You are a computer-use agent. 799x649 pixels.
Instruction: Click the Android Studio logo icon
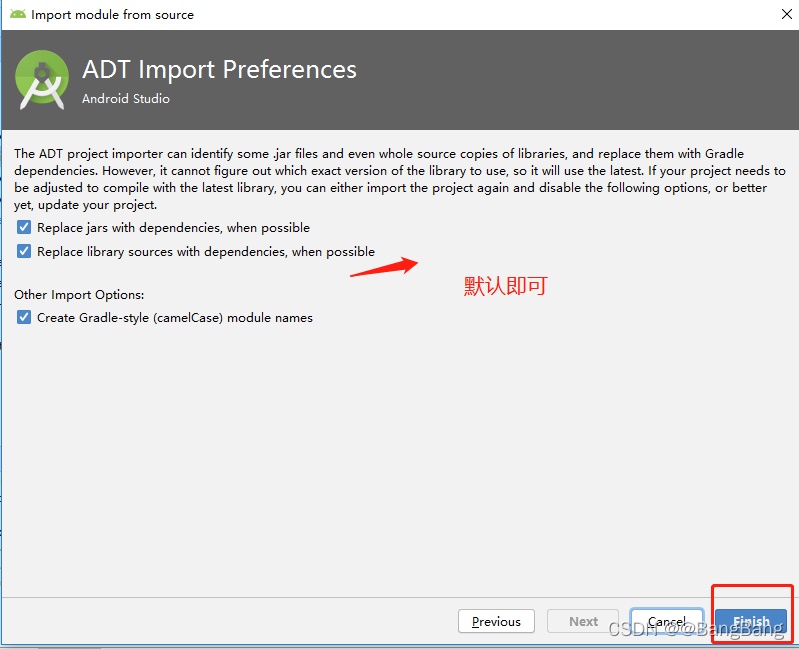pos(42,80)
